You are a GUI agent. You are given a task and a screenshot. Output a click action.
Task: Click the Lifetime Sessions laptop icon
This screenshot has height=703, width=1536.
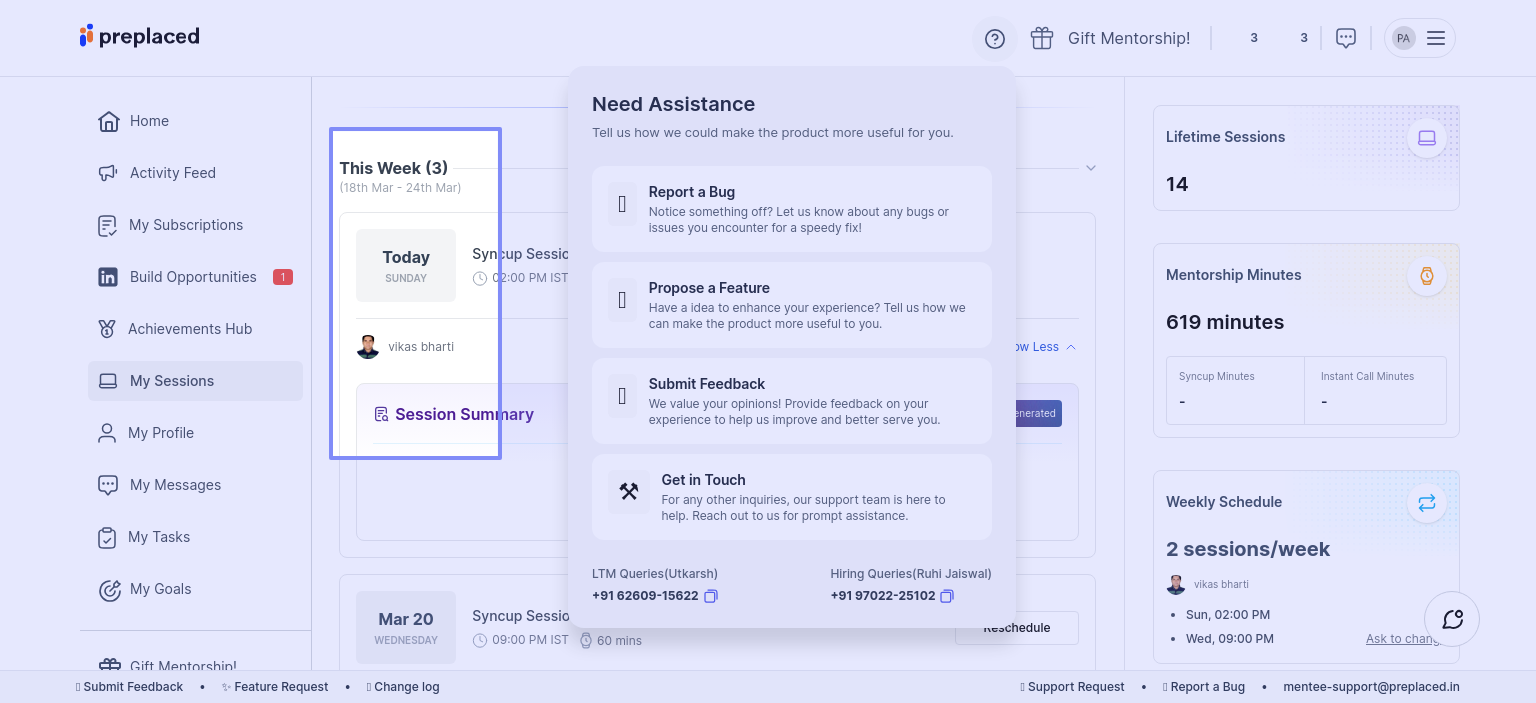point(1426,138)
